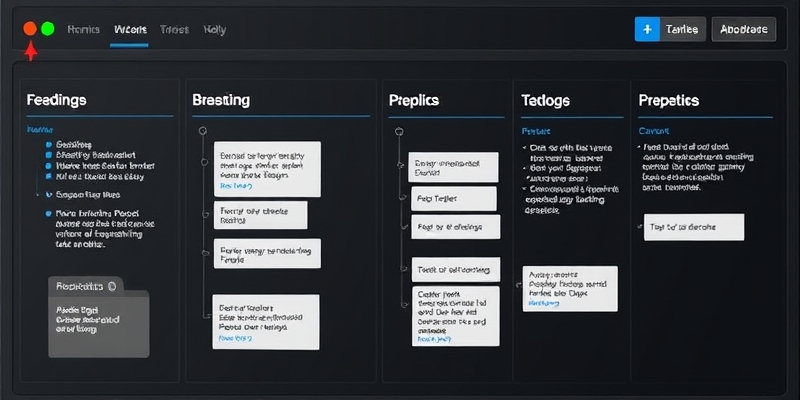800x400 pixels.
Task: Open the white card in the Tadogs column
Action: pyautogui.click(x=570, y=289)
